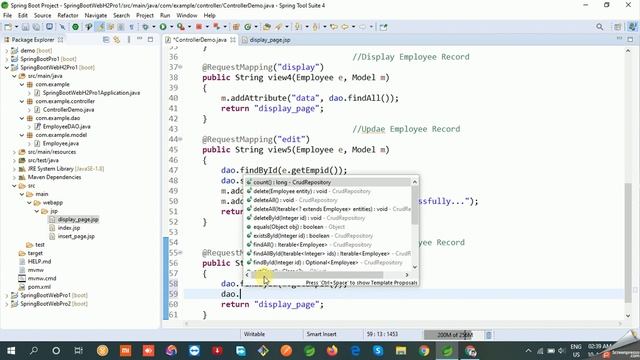The width and height of the screenshot is (640, 360).
Task: Close the ControllerDemo.java tab
Action: 233,40
